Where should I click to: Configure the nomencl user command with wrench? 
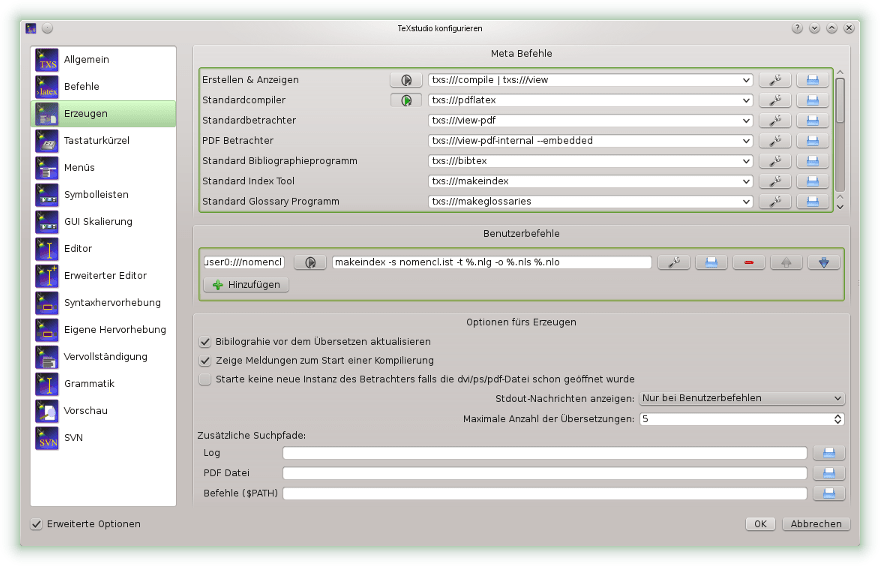tap(674, 263)
